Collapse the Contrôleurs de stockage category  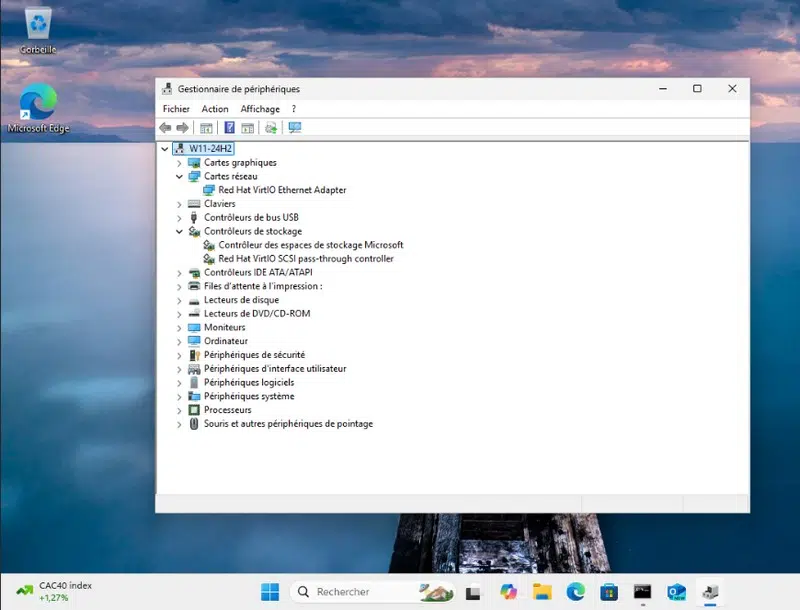(180, 231)
